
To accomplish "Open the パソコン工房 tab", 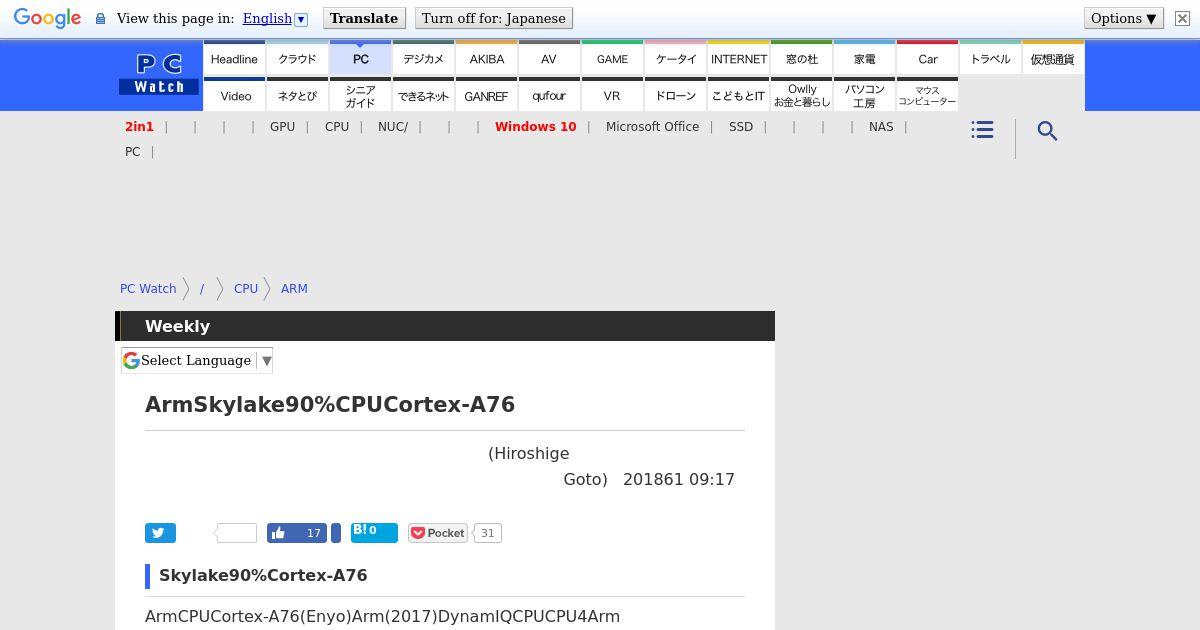I will 864,95.
